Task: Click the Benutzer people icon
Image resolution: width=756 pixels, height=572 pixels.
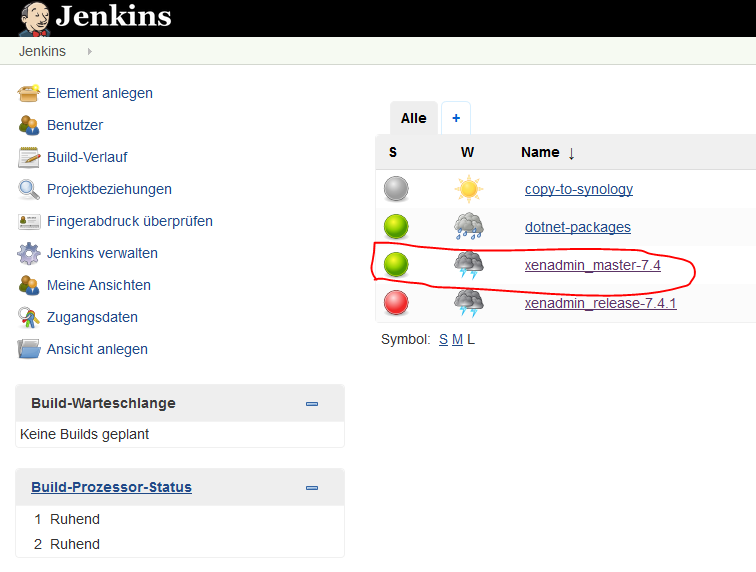Action: point(29,125)
